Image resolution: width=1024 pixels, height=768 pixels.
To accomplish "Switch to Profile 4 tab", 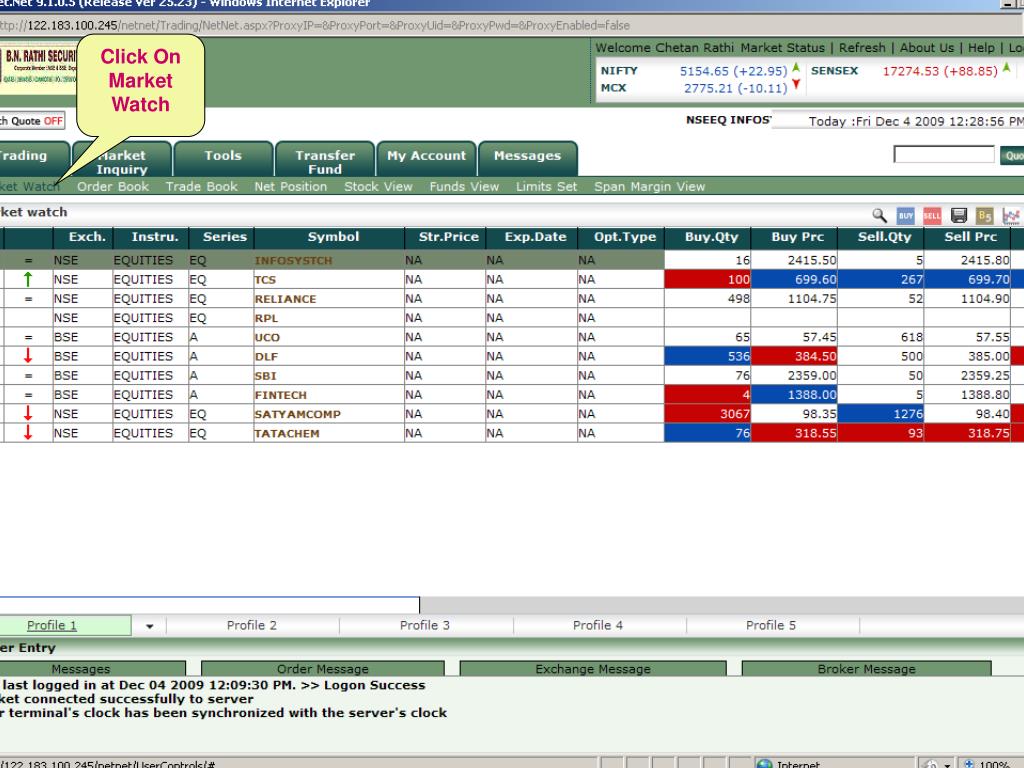I will click(598, 626).
